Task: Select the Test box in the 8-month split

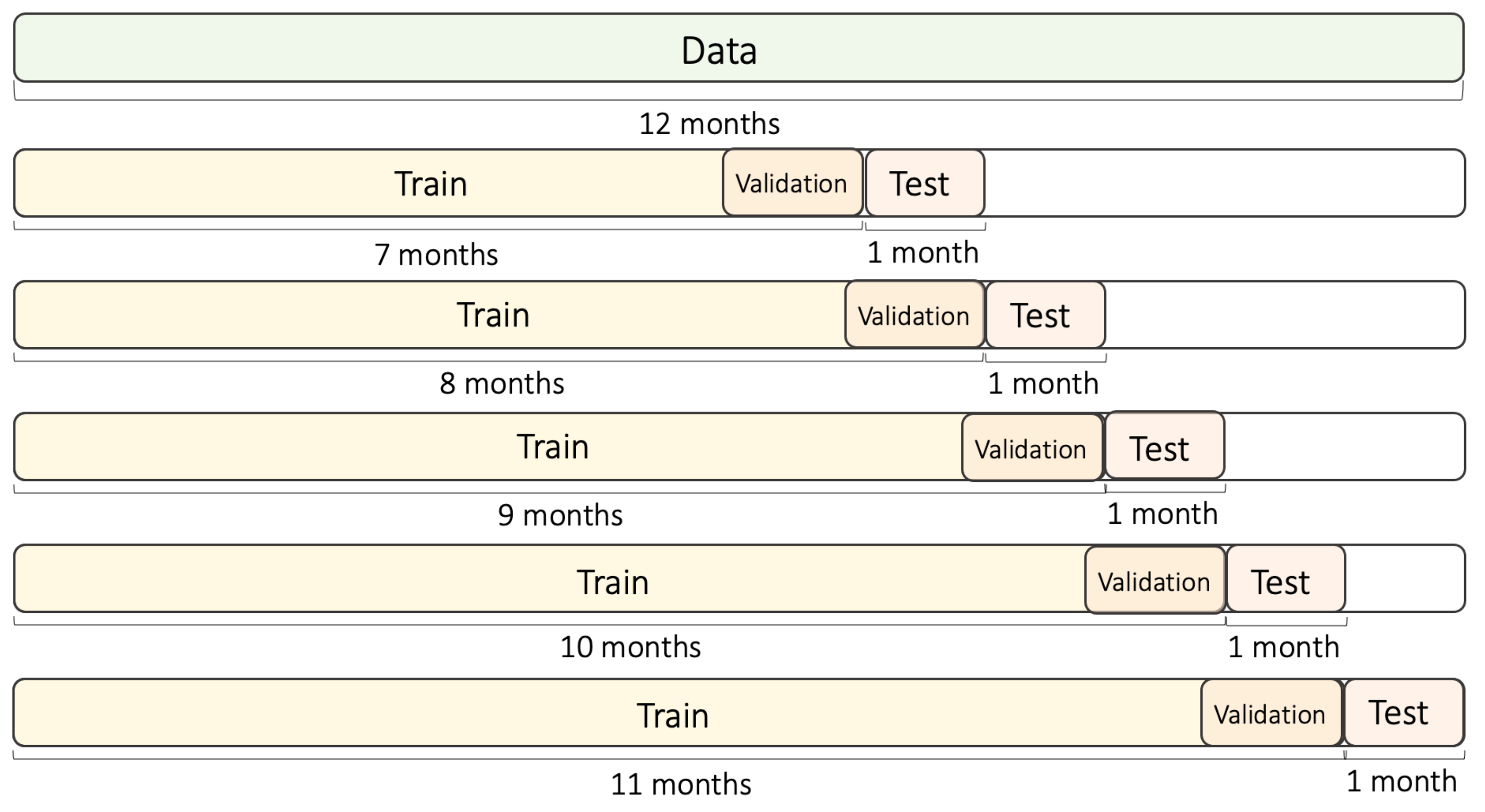Action: pyautogui.click(x=1045, y=315)
